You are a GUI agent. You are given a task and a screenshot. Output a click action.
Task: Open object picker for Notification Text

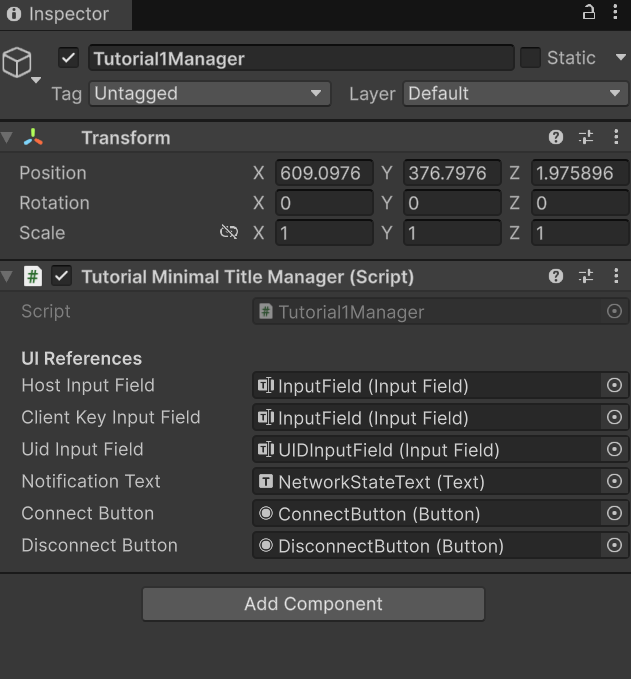pyautogui.click(x=615, y=482)
